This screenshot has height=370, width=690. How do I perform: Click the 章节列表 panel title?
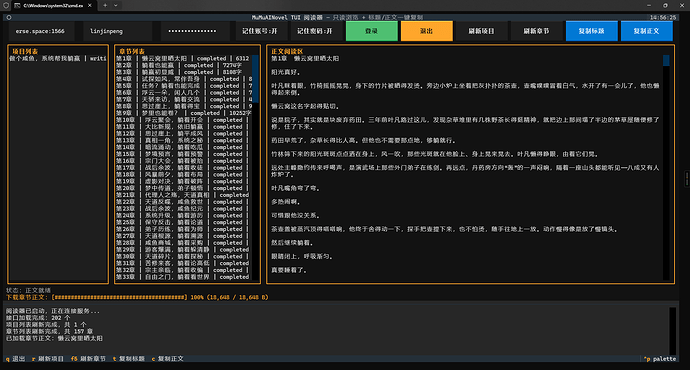pos(132,51)
